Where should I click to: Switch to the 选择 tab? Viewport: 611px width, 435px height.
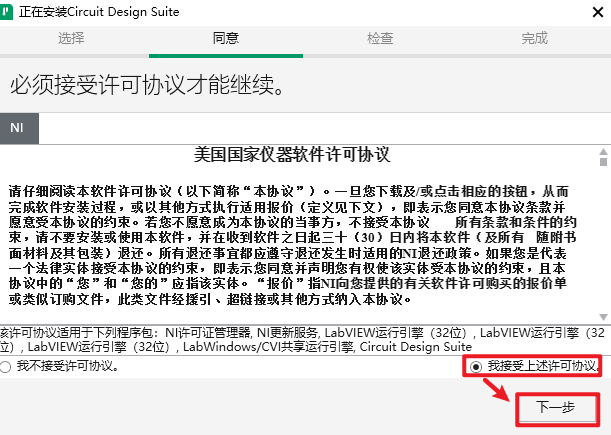point(71,38)
